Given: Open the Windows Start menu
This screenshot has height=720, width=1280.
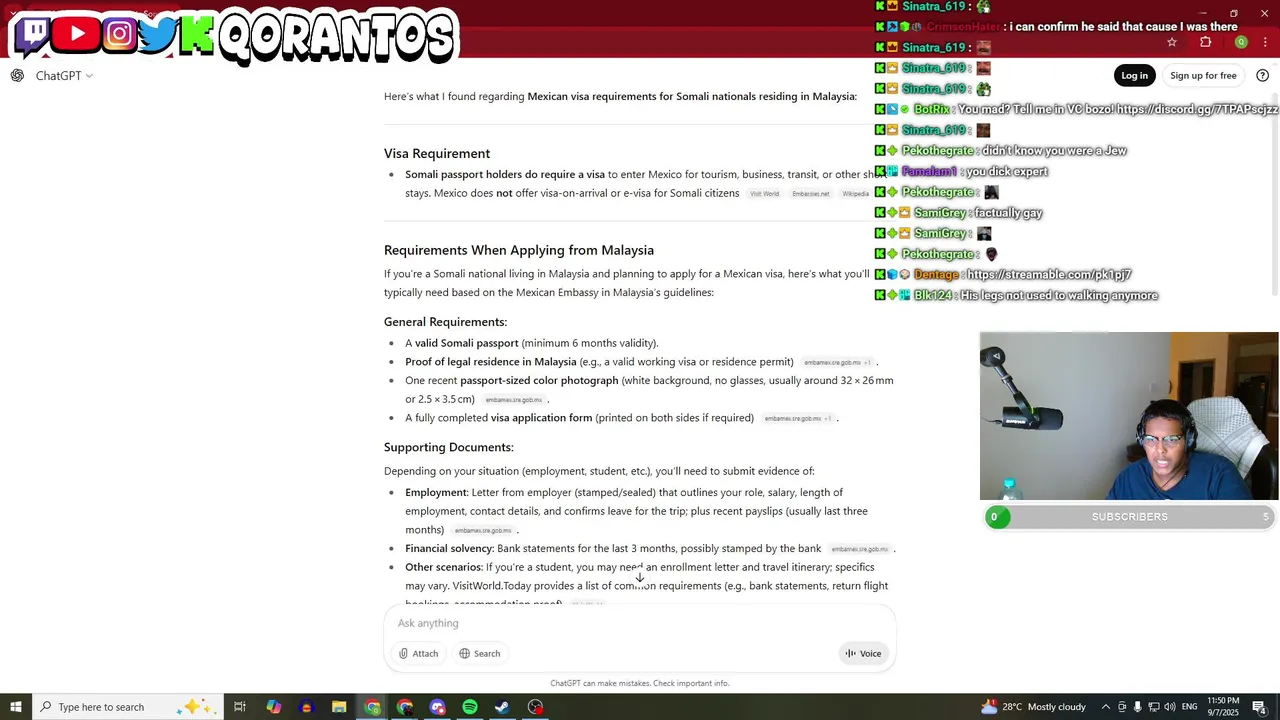Looking at the screenshot, I should [16, 707].
